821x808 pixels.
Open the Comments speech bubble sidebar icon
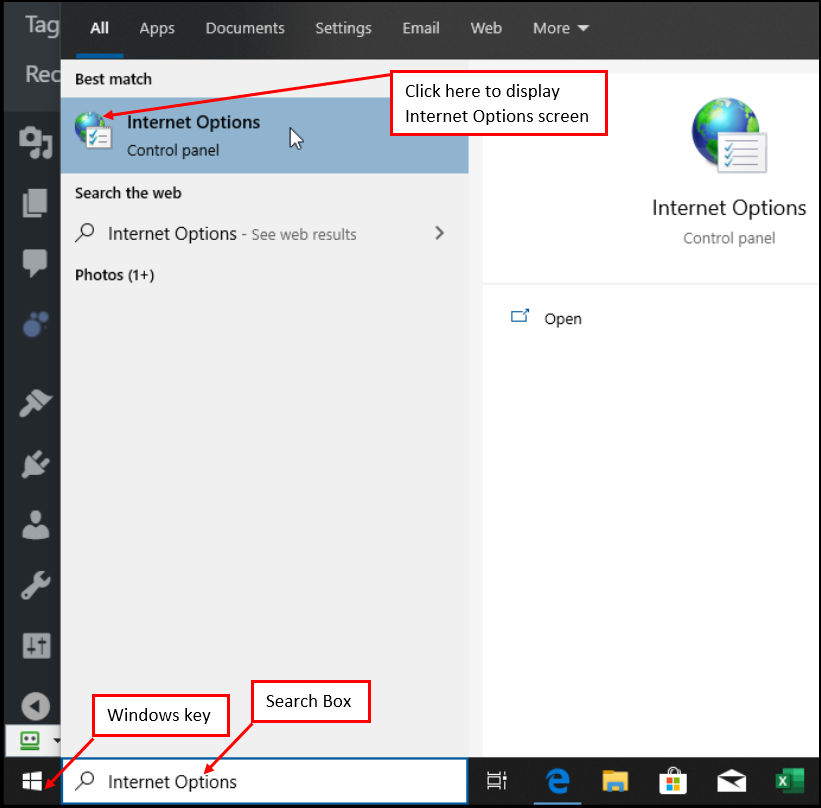tap(35, 263)
